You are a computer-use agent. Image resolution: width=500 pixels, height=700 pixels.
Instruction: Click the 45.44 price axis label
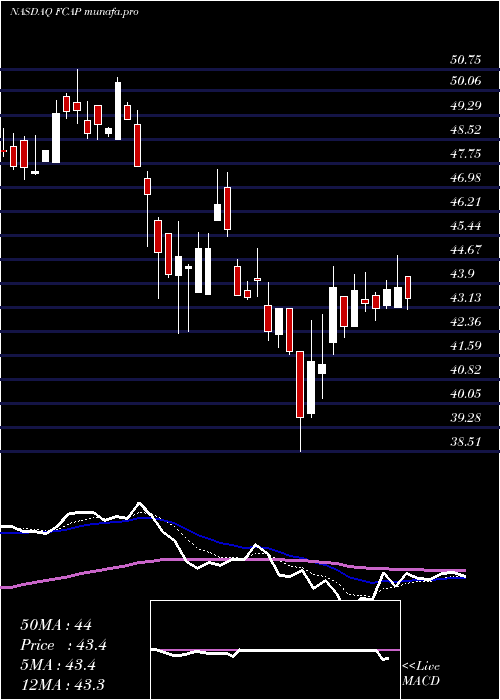click(x=465, y=226)
